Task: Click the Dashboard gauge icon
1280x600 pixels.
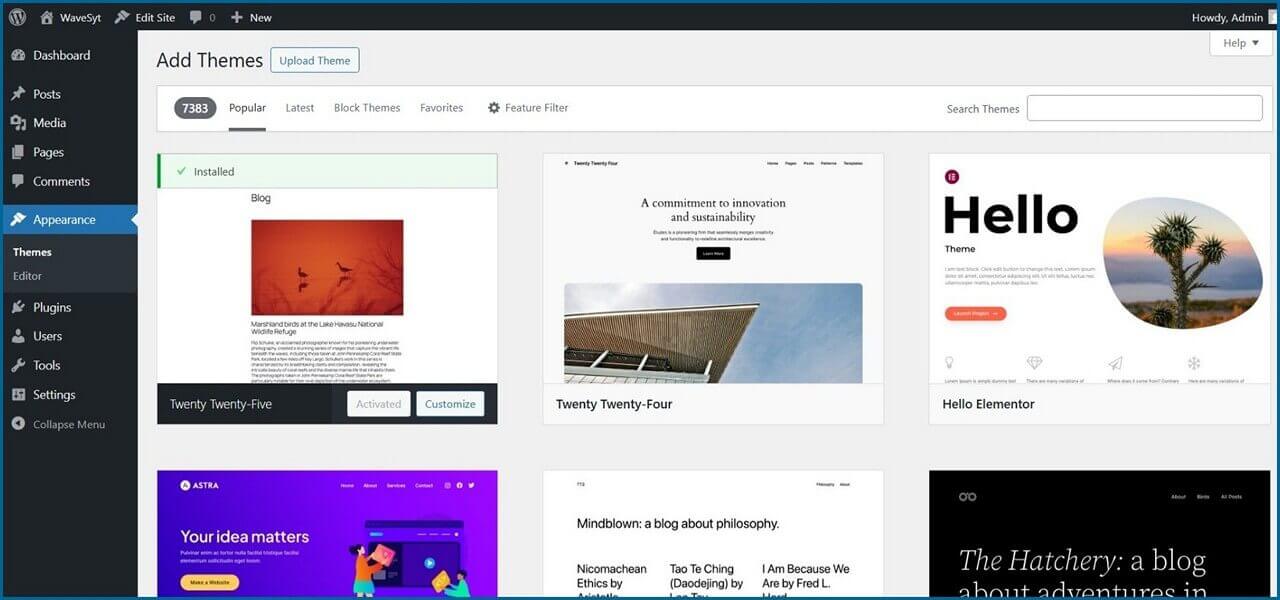Action: click(x=18, y=55)
